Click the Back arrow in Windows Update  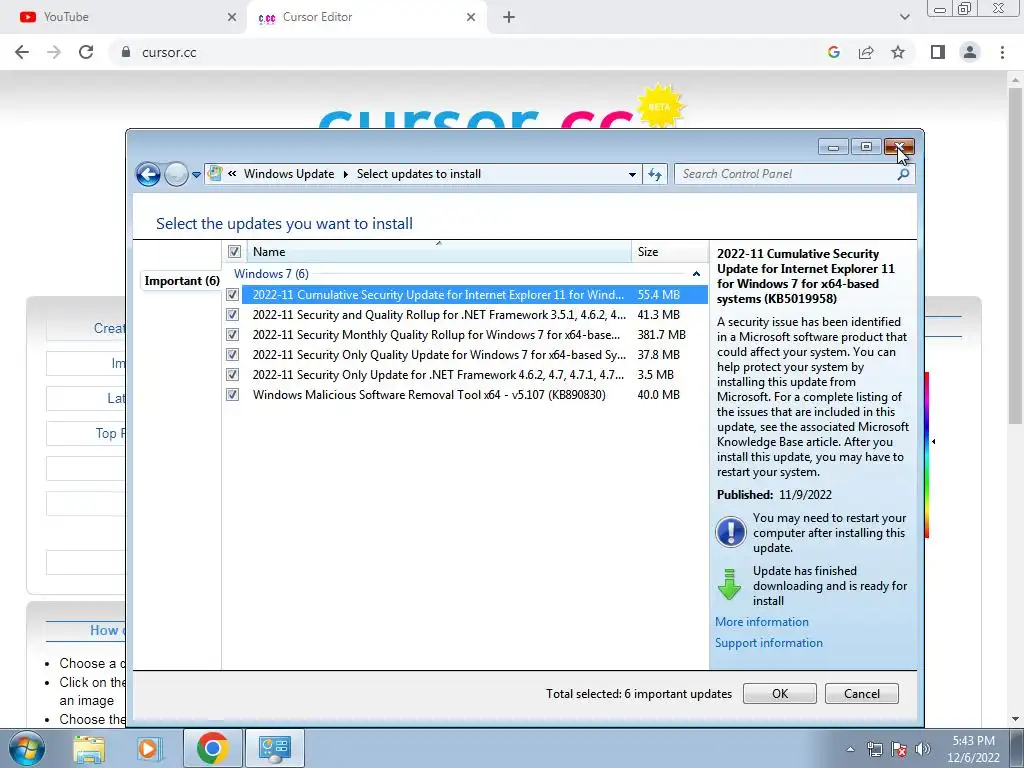coord(148,174)
